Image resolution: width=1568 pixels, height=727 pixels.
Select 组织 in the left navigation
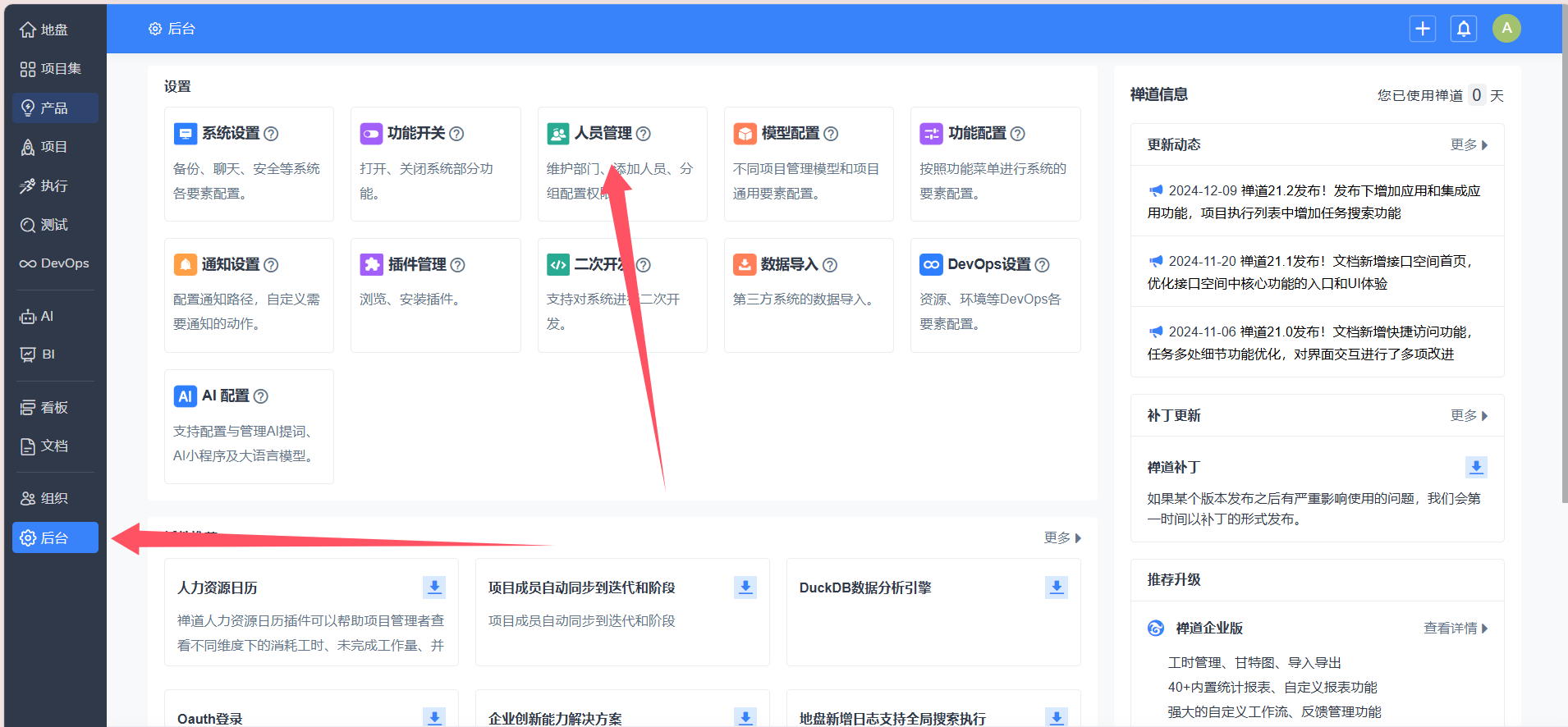(55, 499)
